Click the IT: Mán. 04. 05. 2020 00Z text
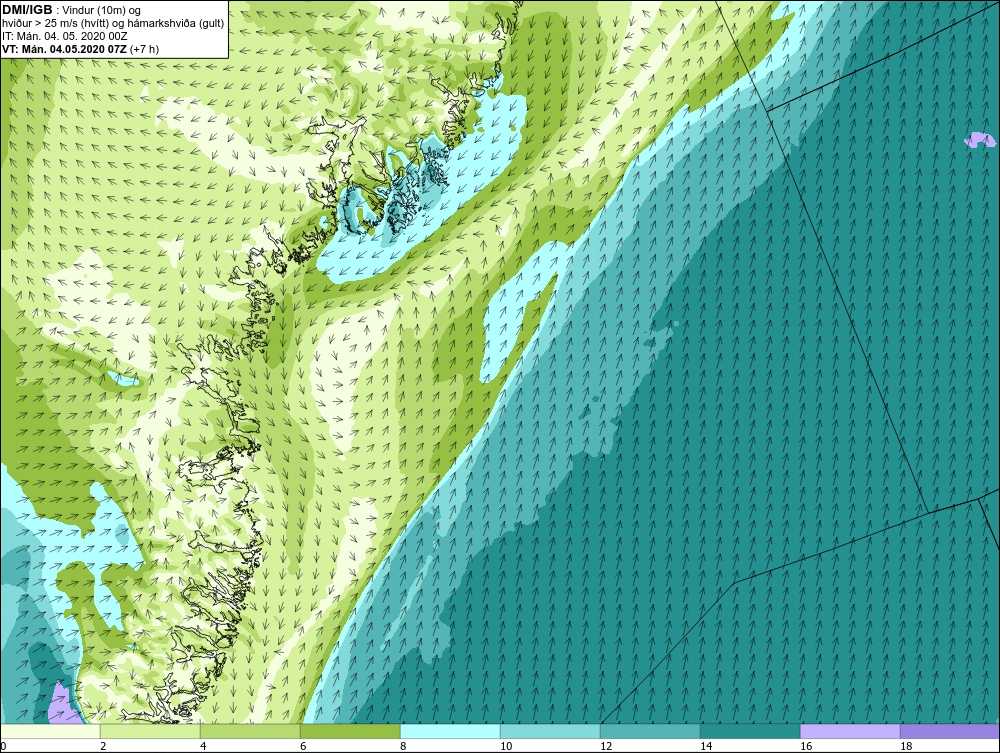This screenshot has height=753, width=1000. tap(65, 36)
